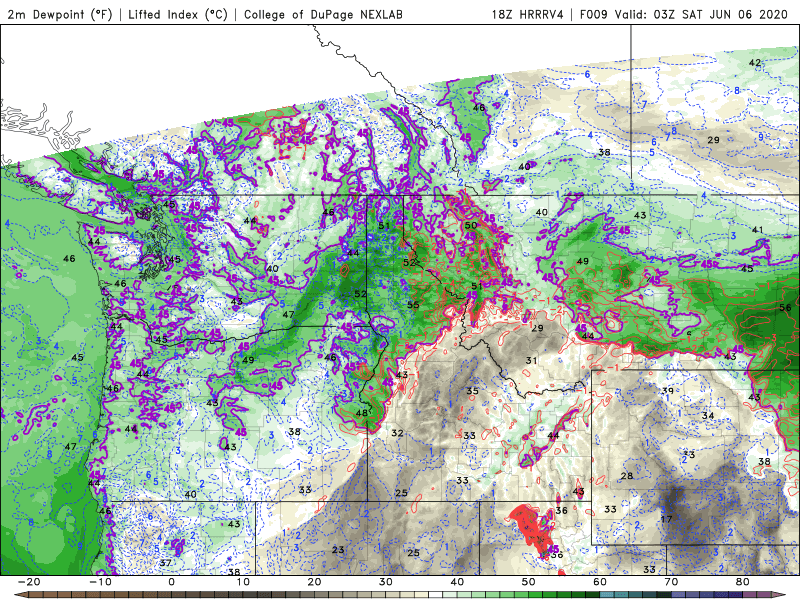Viewport: 800px width, 600px height.
Task: Click the dewpoint value 55 on the map
Action: click(413, 305)
